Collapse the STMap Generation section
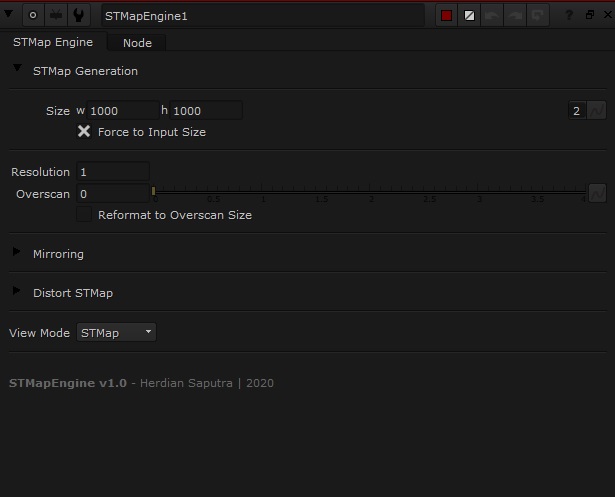This screenshot has height=497, width=615. (x=17, y=70)
